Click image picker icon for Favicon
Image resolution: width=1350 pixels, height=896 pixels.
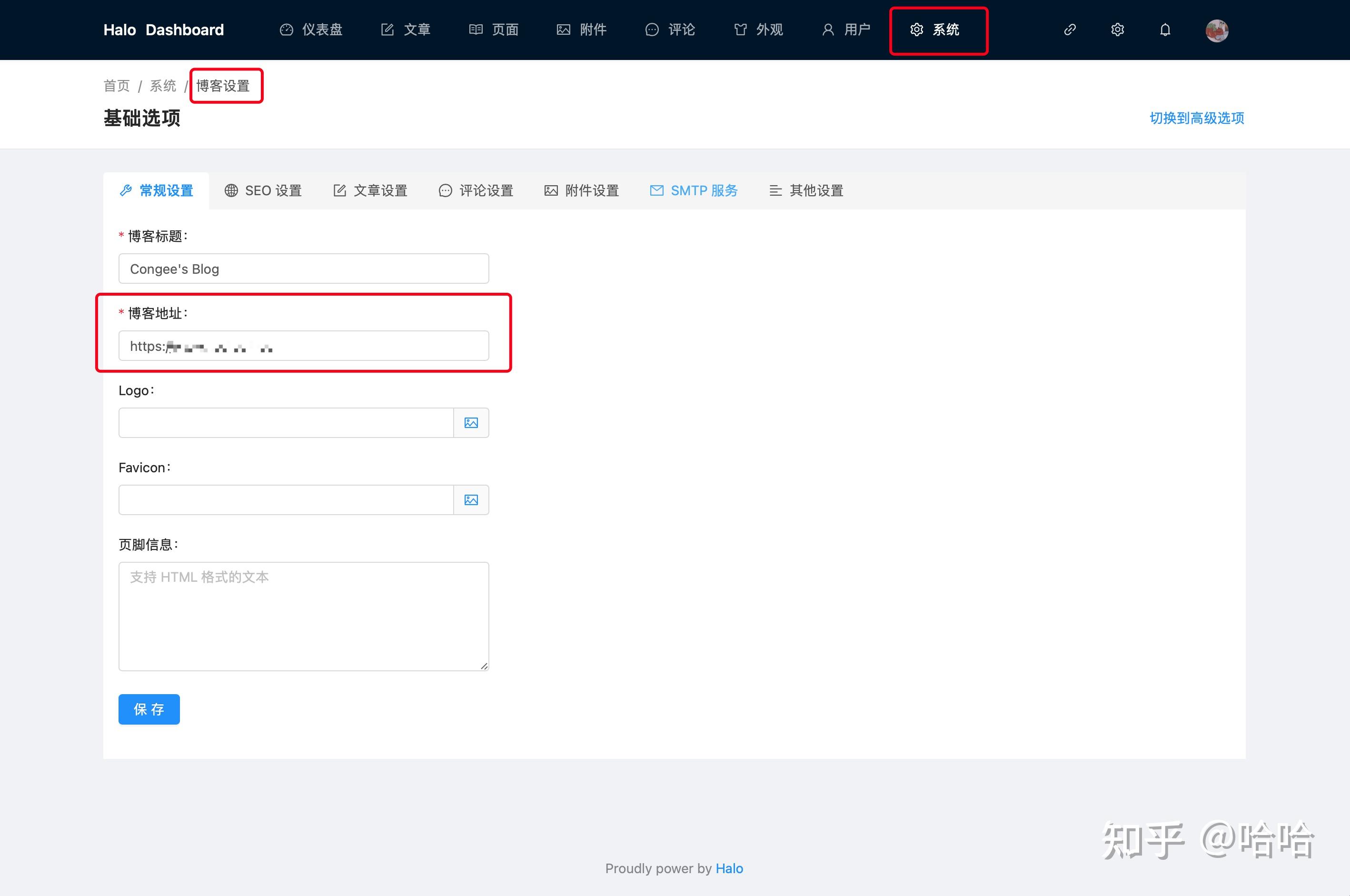pos(471,500)
